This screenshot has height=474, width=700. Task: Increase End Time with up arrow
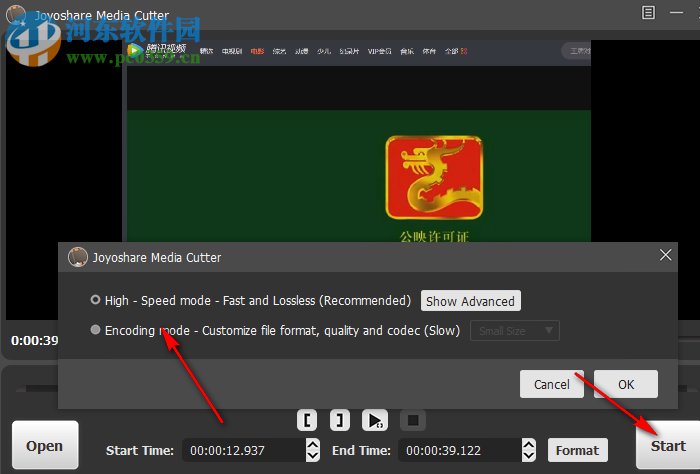[529, 445]
